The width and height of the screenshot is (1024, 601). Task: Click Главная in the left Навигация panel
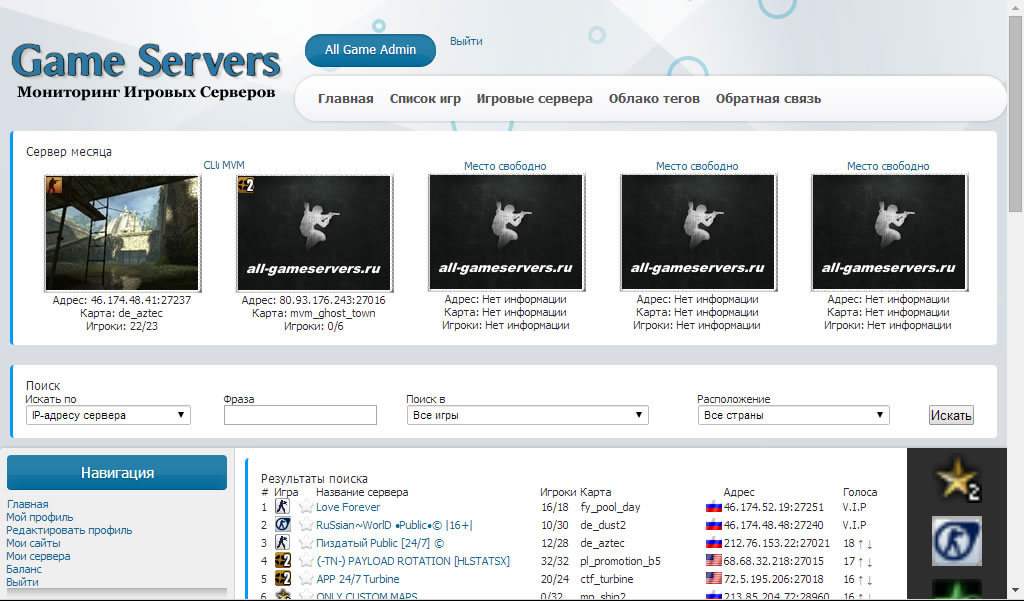pyautogui.click(x=27, y=504)
